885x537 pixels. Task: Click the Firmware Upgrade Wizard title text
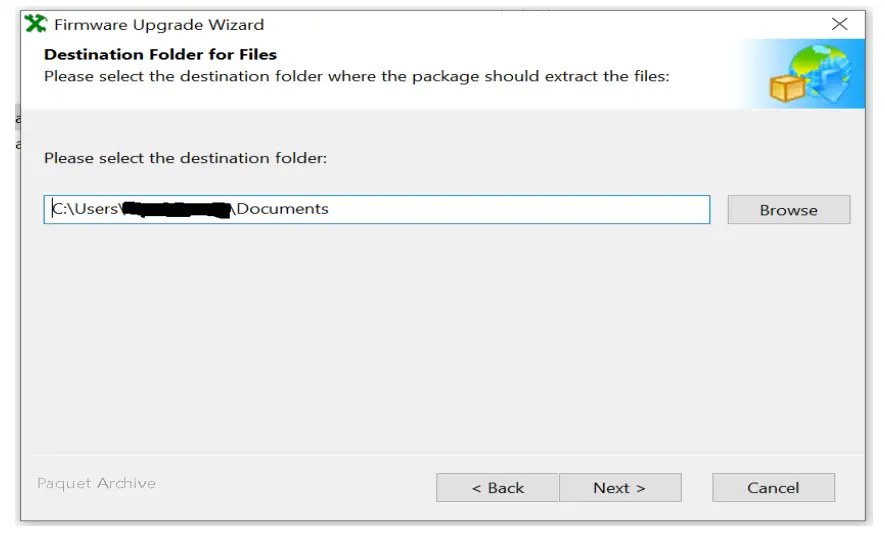pos(159,24)
